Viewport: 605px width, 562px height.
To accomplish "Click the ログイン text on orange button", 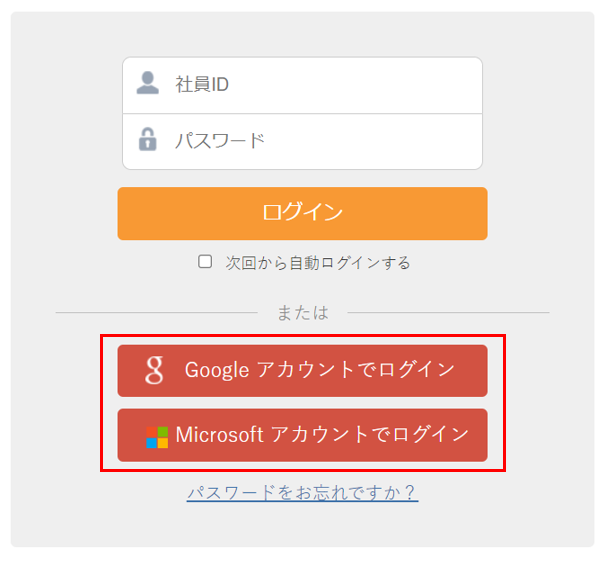I will pyautogui.click(x=302, y=212).
